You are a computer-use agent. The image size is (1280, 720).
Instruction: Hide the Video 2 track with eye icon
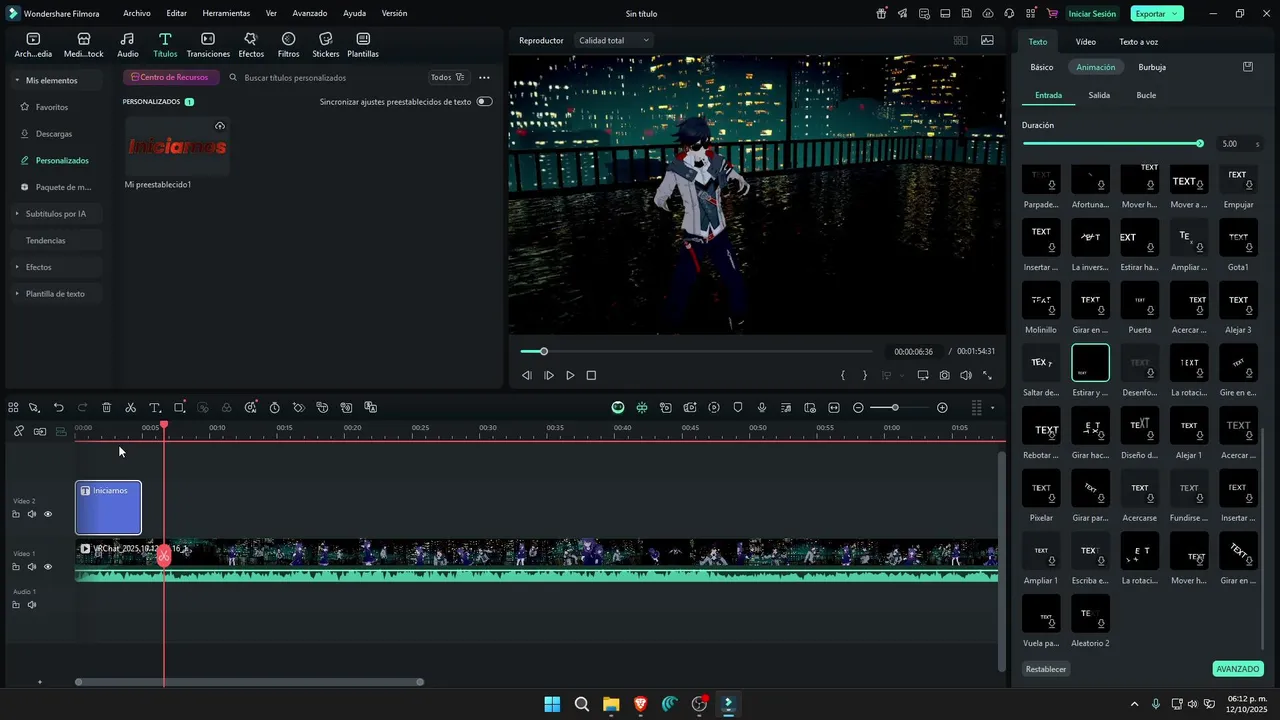(48, 514)
